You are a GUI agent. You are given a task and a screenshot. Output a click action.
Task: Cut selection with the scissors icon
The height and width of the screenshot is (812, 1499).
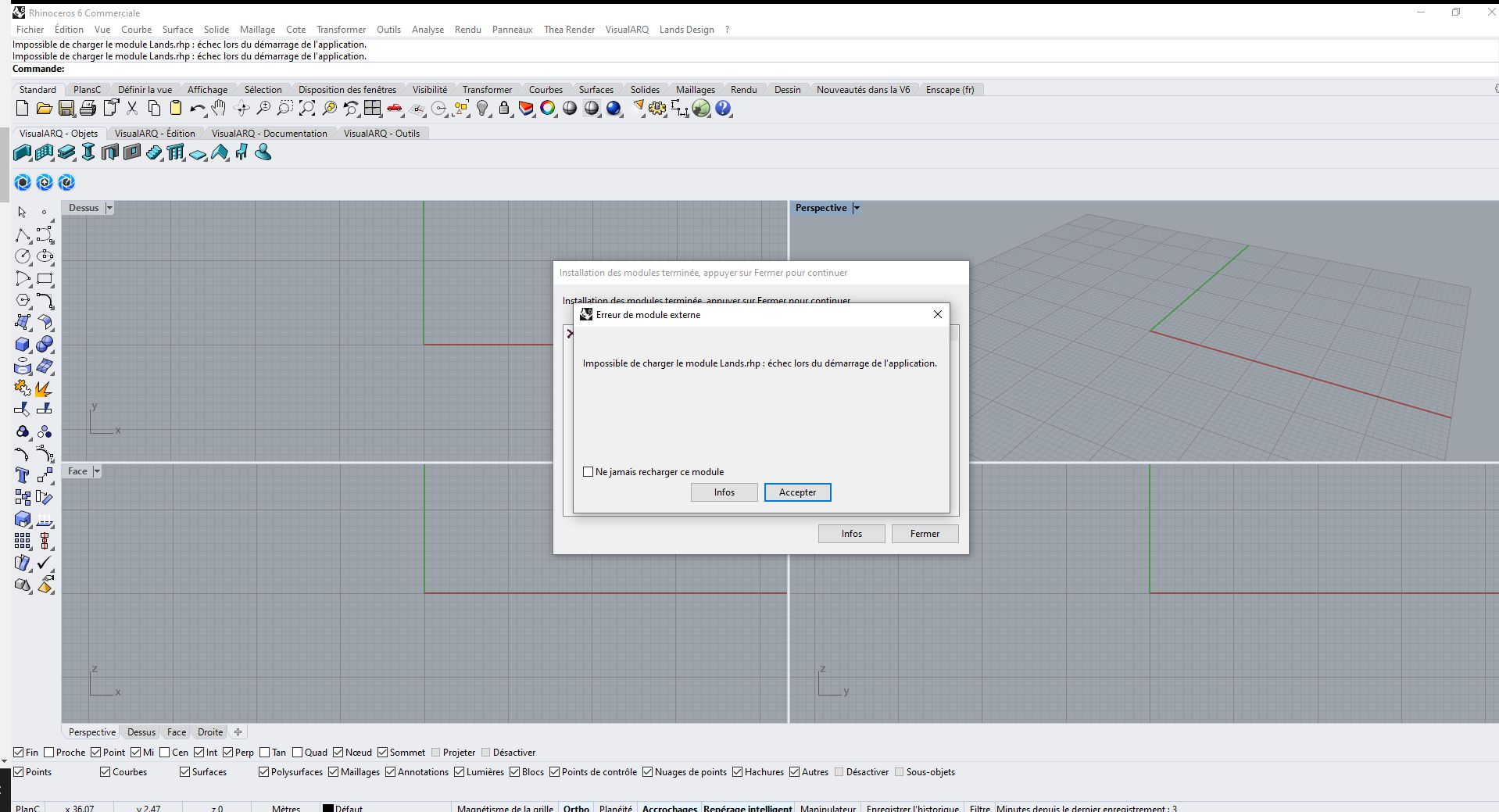pyautogui.click(x=132, y=109)
